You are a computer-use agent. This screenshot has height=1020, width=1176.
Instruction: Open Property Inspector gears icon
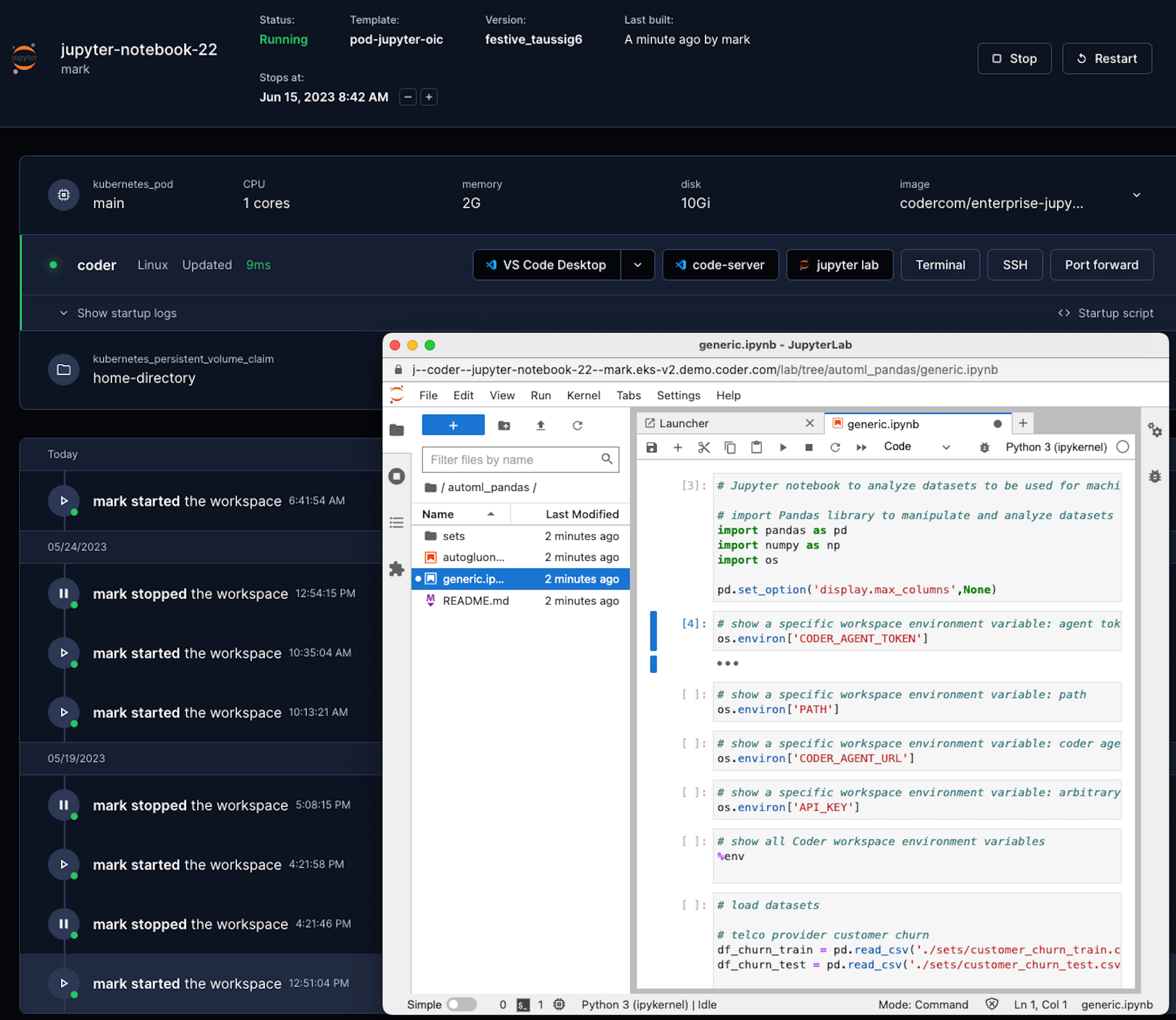[x=1154, y=430]
